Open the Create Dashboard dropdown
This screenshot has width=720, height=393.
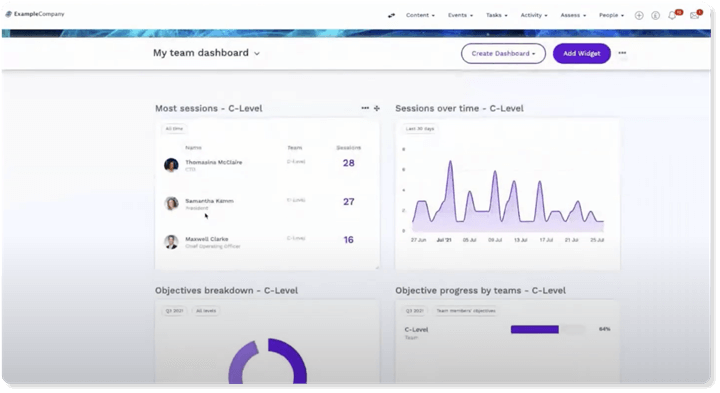point(503,53)
